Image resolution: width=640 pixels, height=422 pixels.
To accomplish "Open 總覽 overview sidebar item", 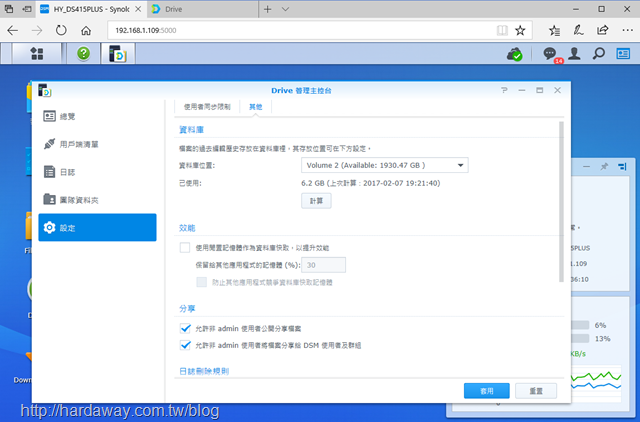I will pyautogui.click(x=98, y=116).
